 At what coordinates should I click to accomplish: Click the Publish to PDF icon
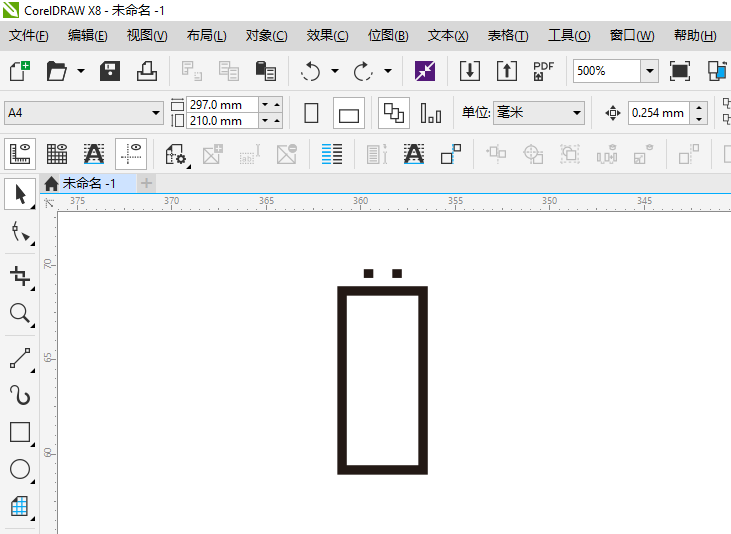tap(543, 71)
